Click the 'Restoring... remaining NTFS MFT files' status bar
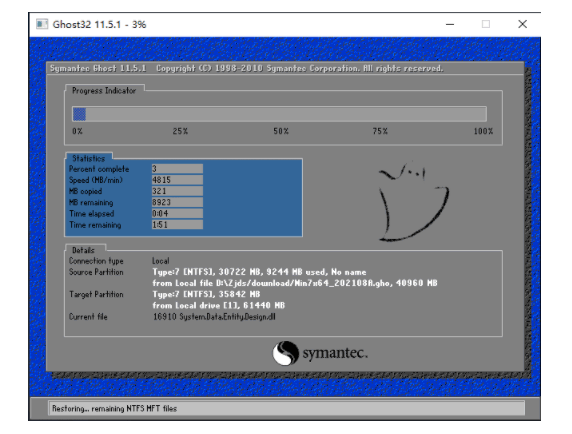Screen dimensions: 572x434 tap(286, 408)
